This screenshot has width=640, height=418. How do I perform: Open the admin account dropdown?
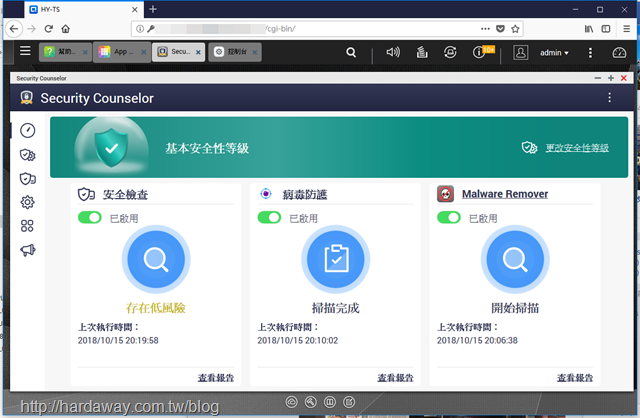point(554,53)
